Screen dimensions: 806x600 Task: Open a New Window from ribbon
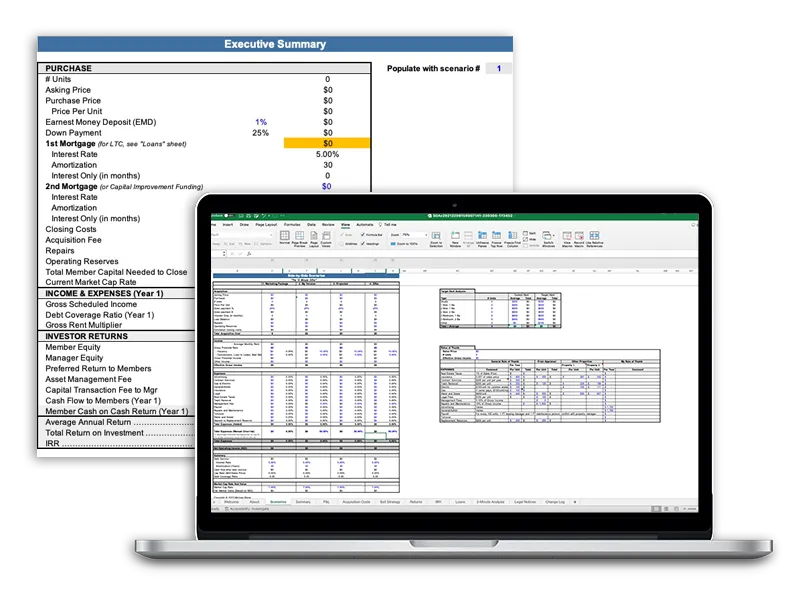[455, 235]
